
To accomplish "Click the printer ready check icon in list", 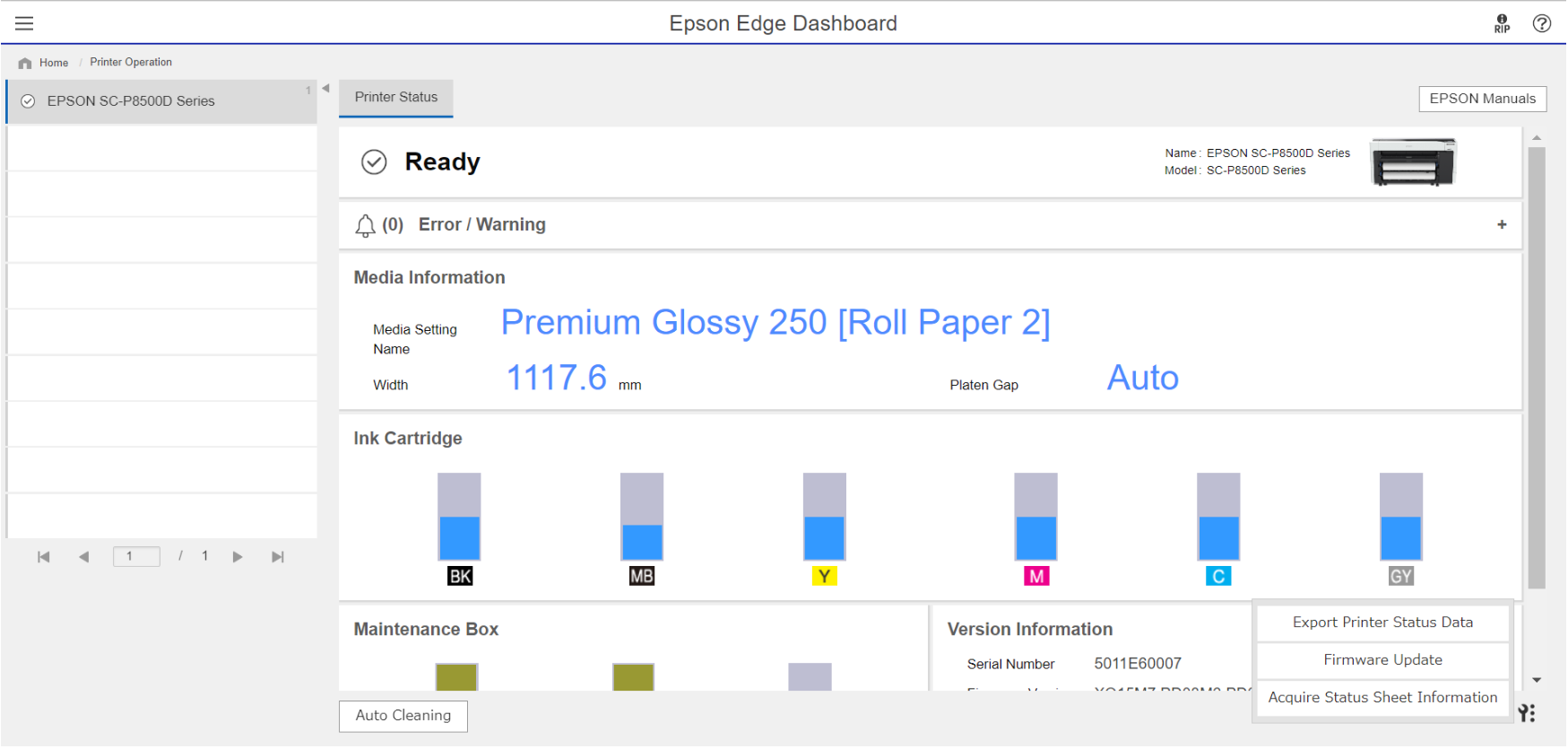I will click(x=28, y=101).
